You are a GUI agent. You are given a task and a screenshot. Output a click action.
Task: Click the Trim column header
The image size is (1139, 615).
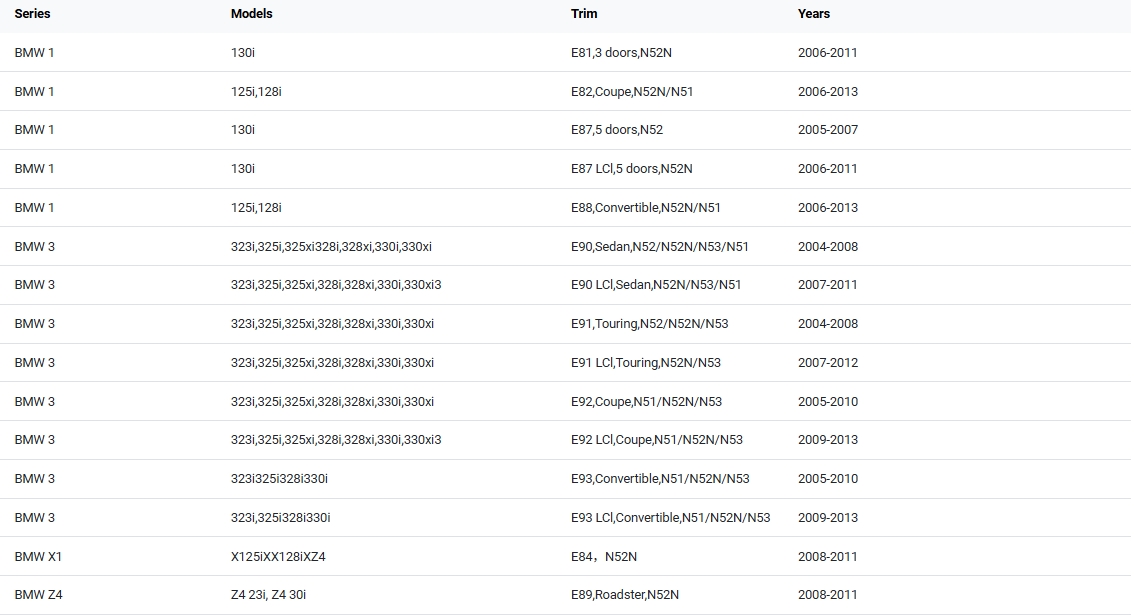pyautogui.click(x=584, y=14)
